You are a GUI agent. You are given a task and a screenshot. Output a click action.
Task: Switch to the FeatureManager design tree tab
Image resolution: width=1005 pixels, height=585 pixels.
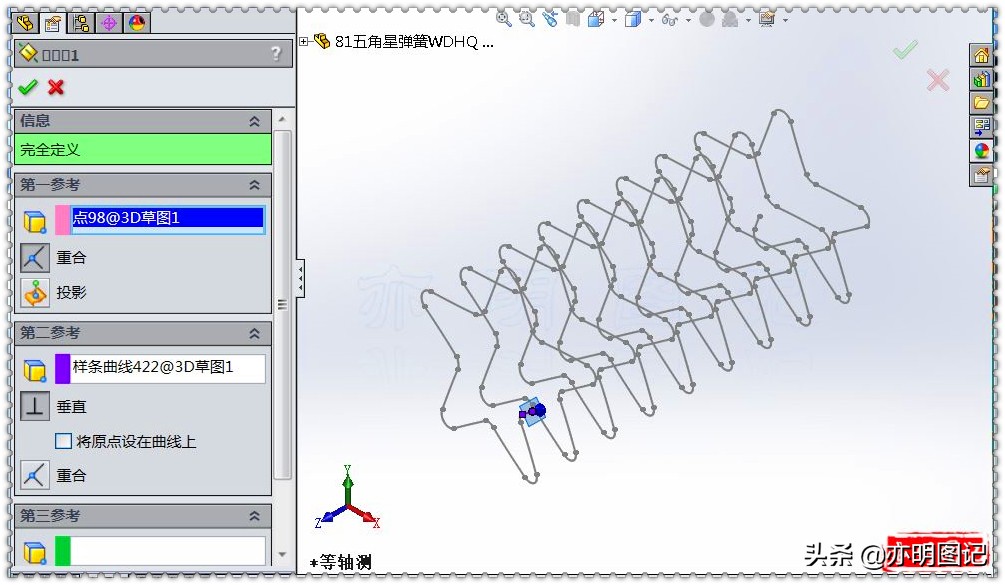tap(25, 22)
